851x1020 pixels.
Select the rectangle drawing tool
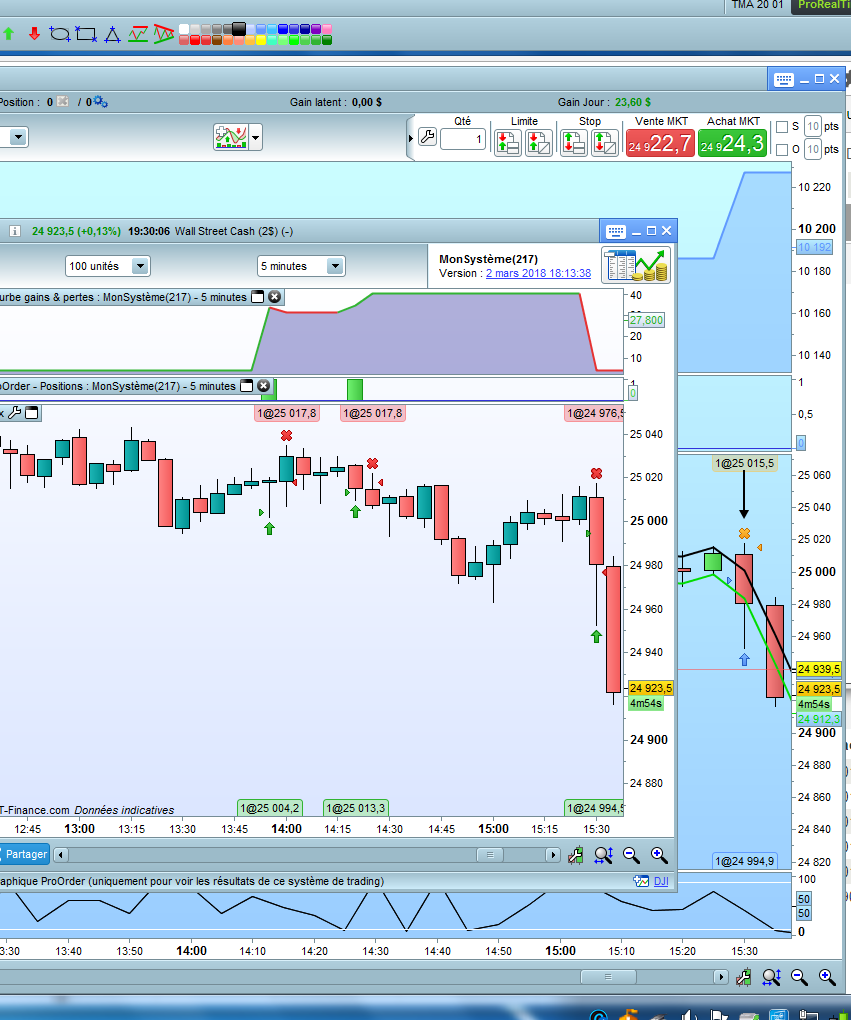(86, 34)
